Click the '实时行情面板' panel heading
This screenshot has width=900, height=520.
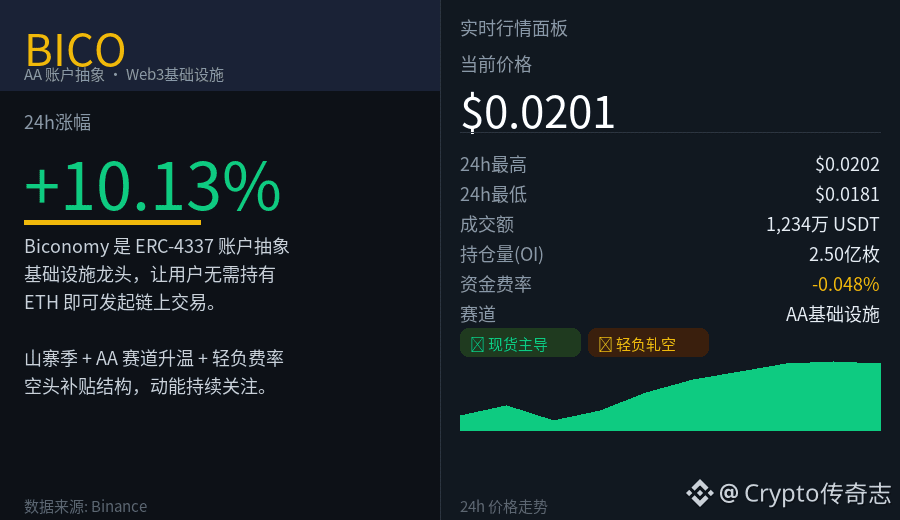point(514,28)
